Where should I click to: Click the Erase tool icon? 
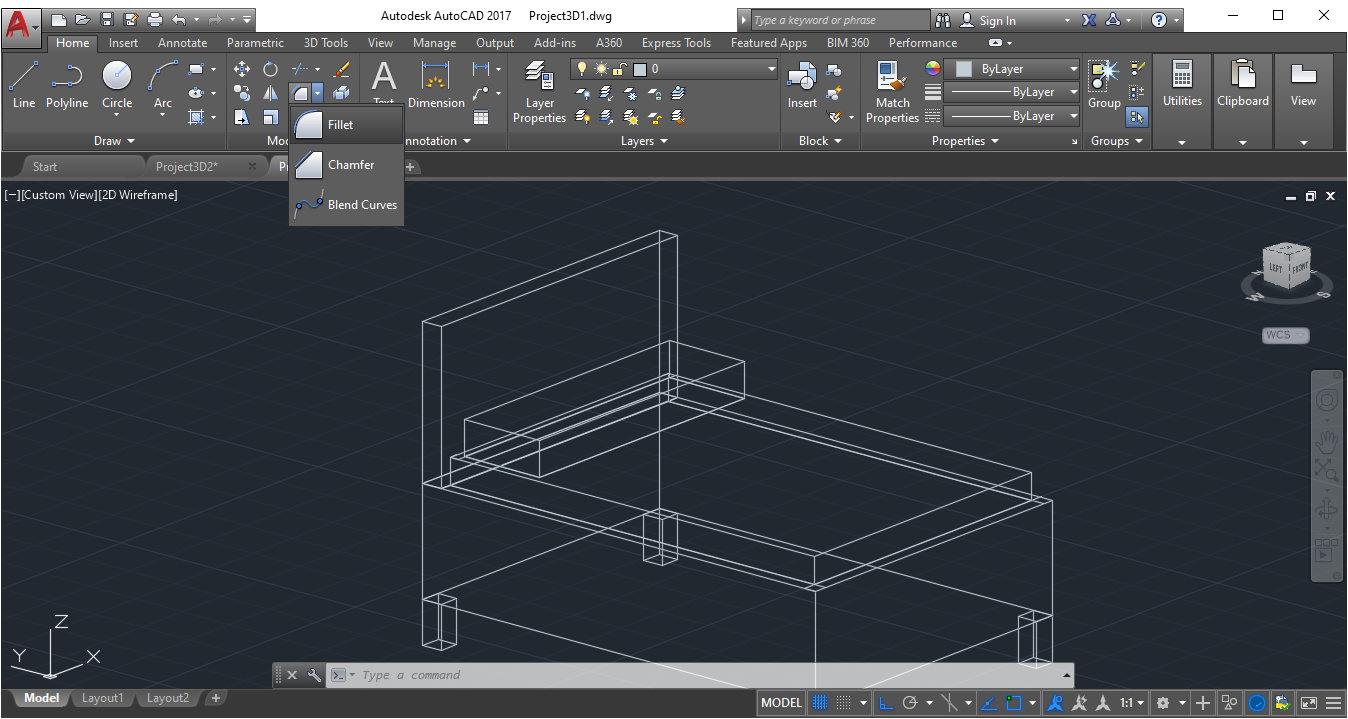tap(341, 69)
